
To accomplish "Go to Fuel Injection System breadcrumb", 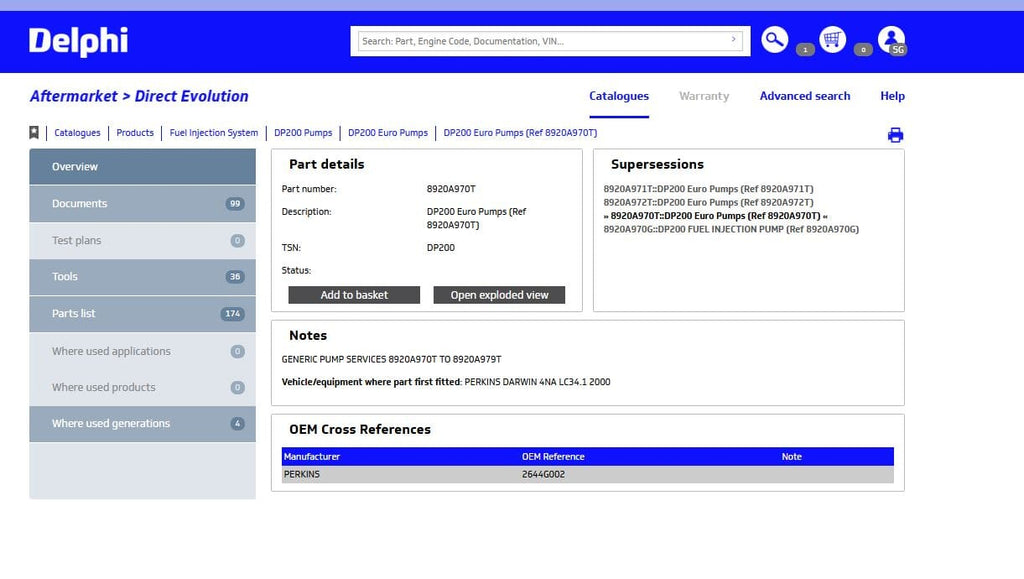I will [x=213, y=133].
